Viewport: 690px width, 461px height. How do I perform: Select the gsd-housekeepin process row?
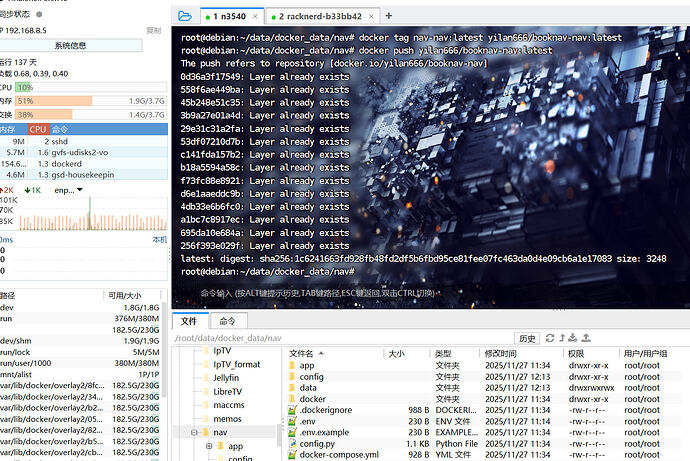coord(84,175)
